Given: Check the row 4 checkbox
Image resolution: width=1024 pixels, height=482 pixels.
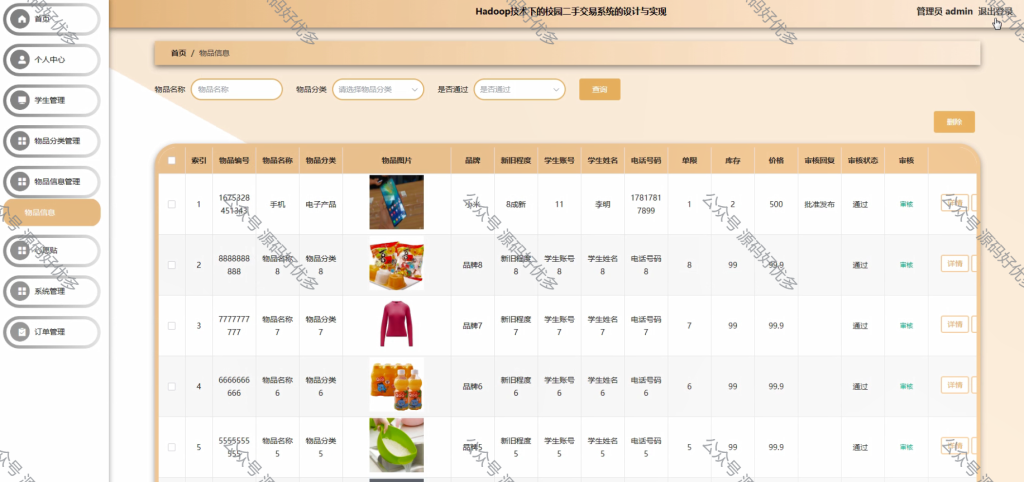Looking at the screenshot, I should (172, 386).
